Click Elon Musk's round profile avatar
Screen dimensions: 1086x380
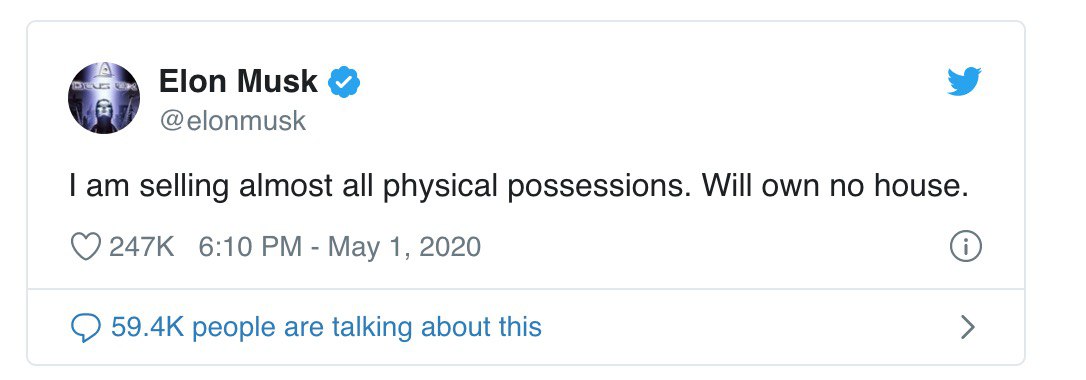104,98
